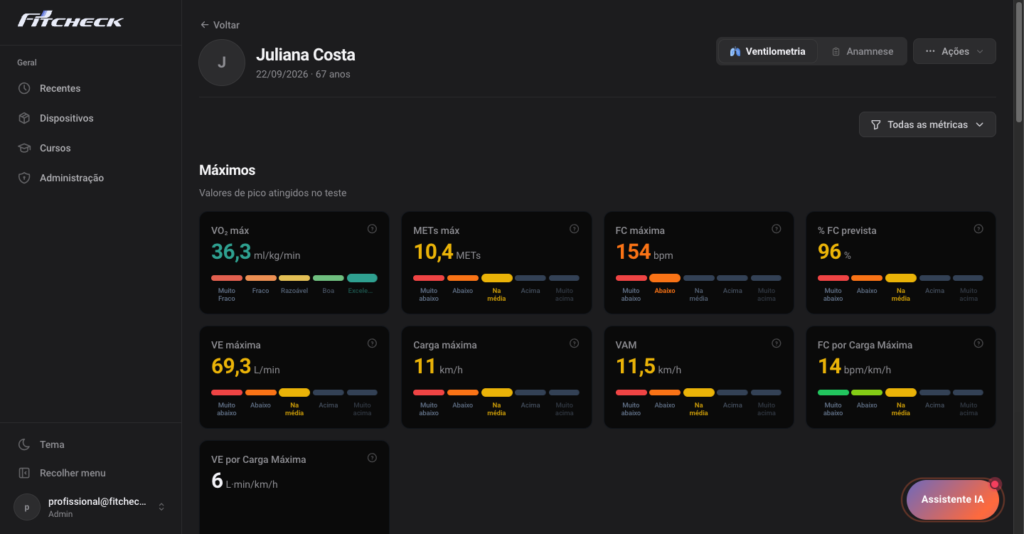This screenshot has height=534, width=1024.
Task: Open the Todas as métricas filter dropdown
Action: pyautogui.click(x=927, y=125)
